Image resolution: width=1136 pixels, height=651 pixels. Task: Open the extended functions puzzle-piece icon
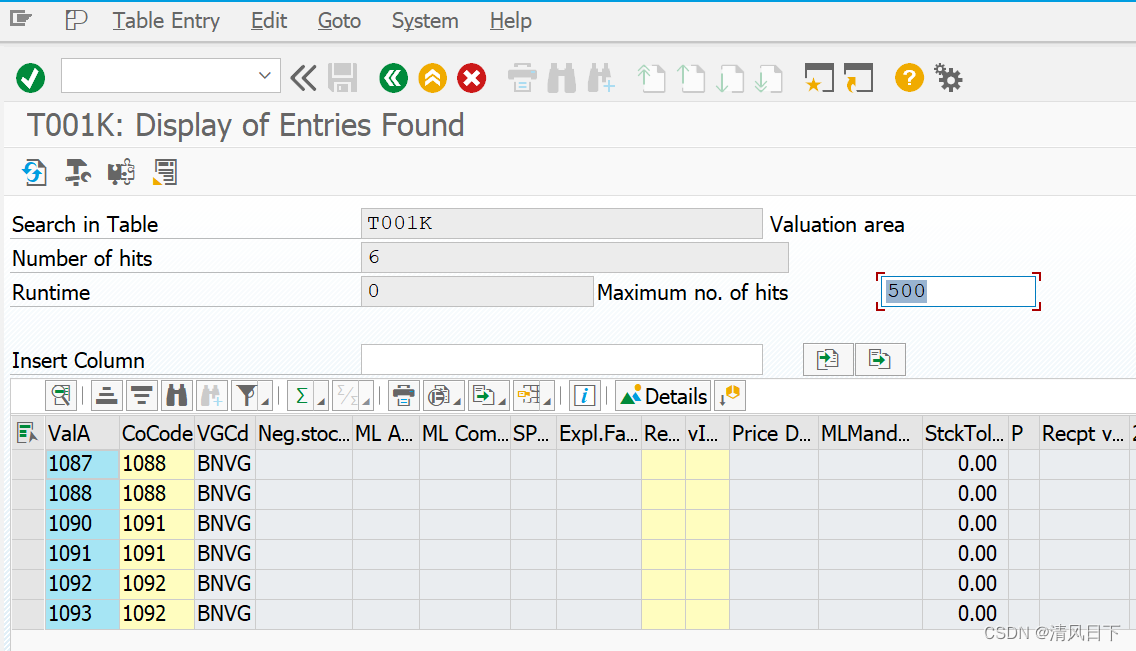(121, 172)
